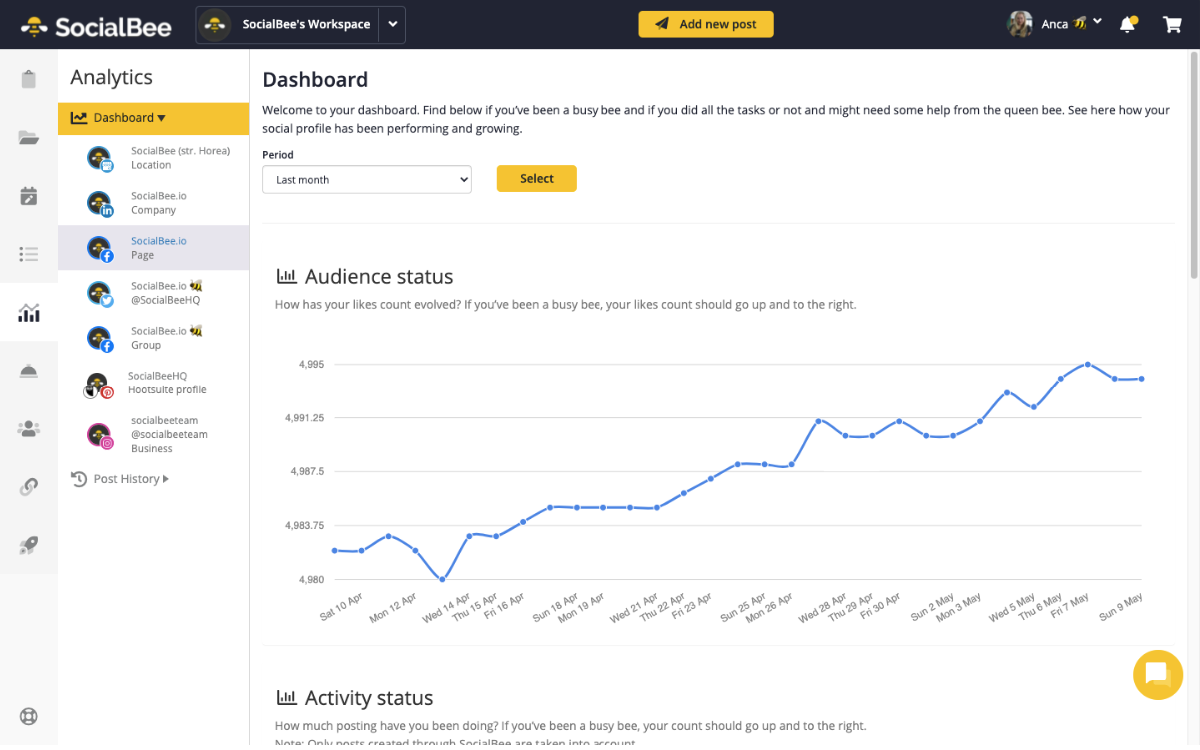Select SocialBeeHQ Hootsuite profile
The height and width of the screenshot is (750, 1200).
tap(153, 383)
